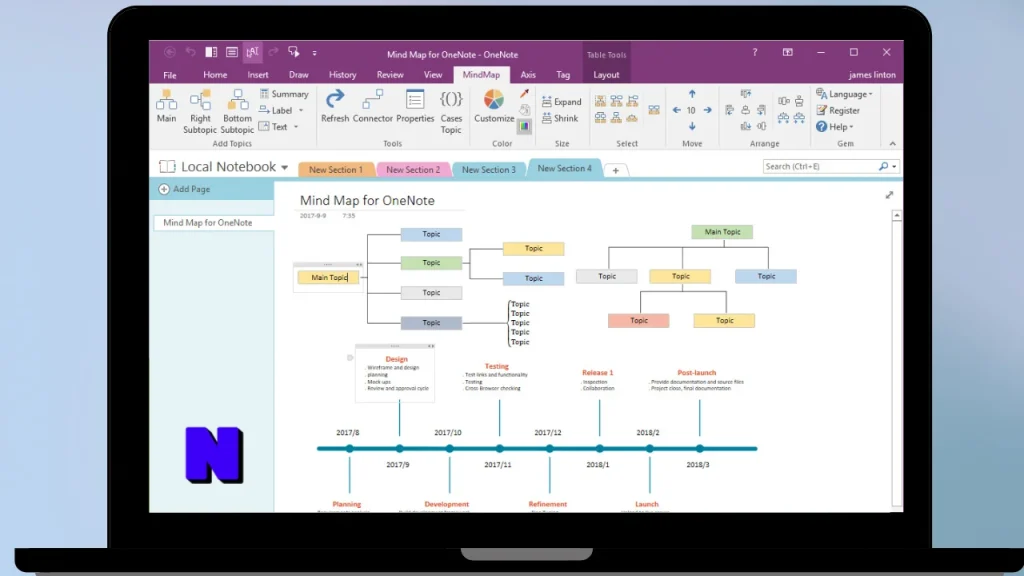
Task: Open search scope dropdown arrow
Action: point(894,167)
